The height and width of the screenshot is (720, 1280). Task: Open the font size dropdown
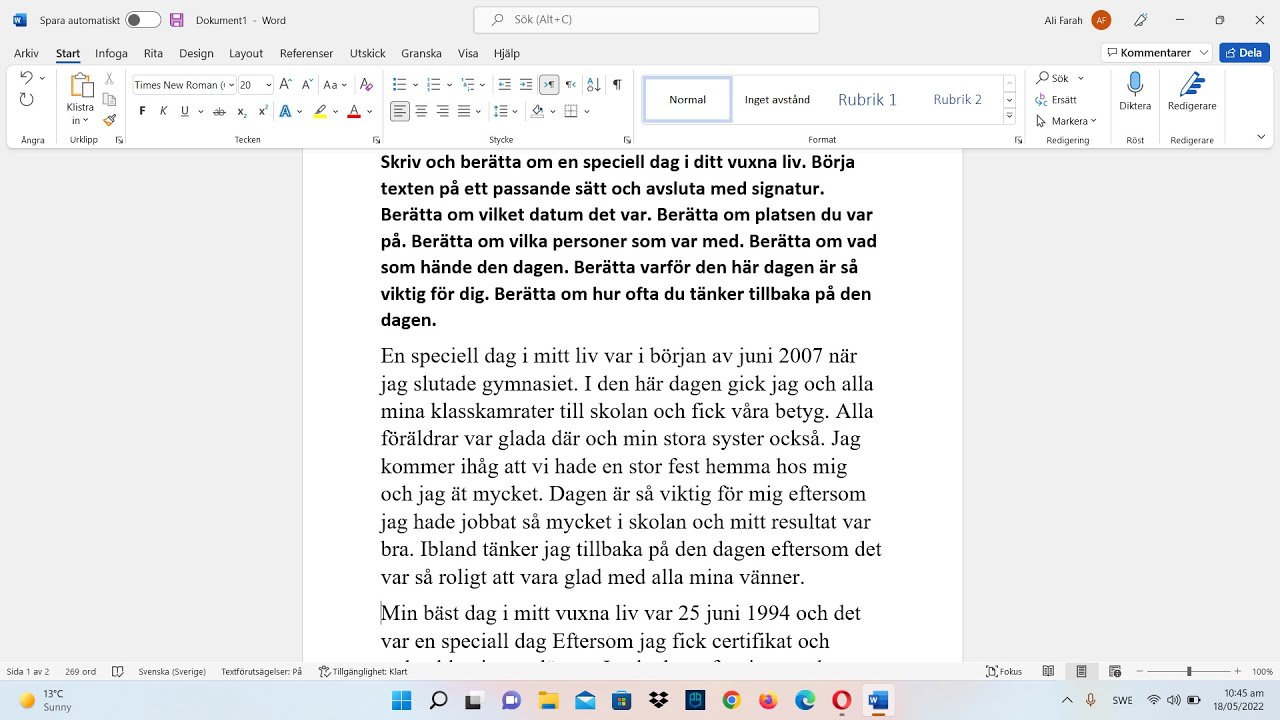[x=269, y=85]
